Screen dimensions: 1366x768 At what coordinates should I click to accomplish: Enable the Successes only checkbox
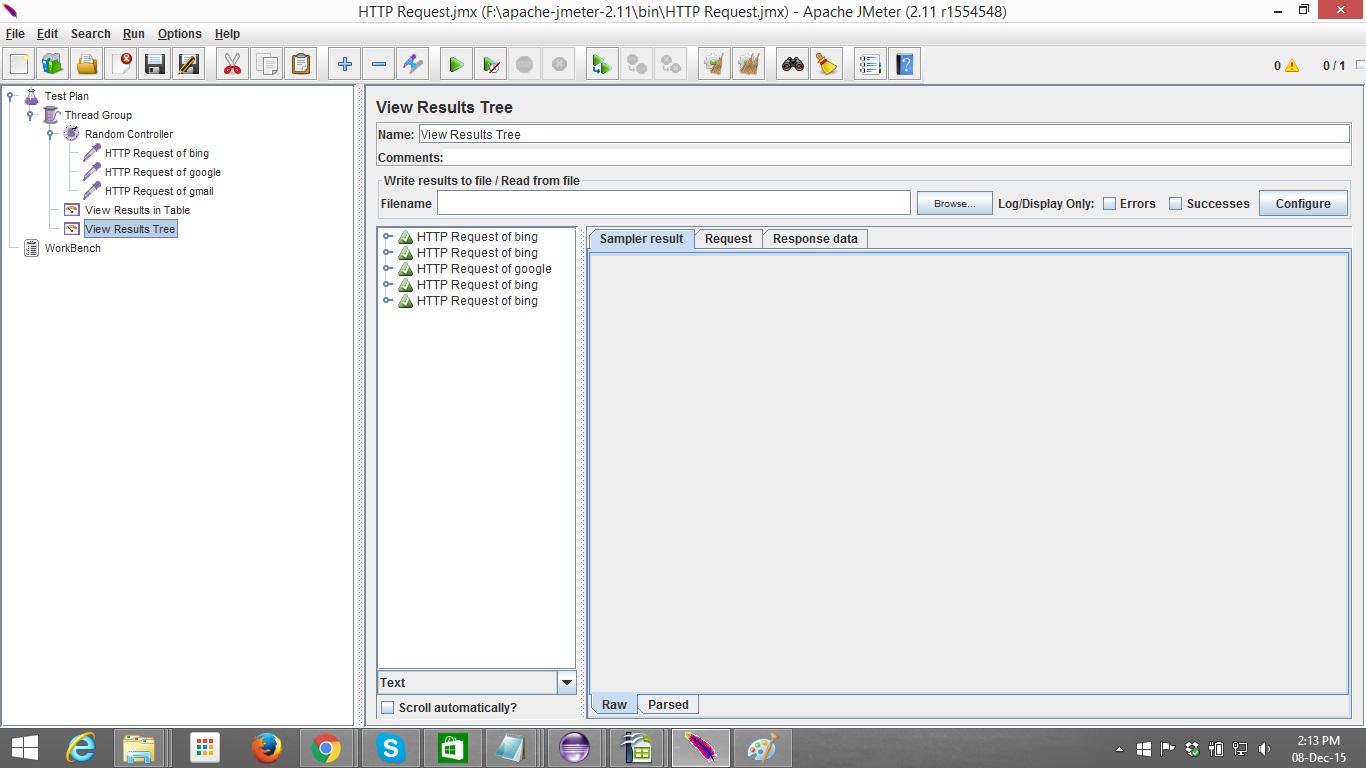1176,204
